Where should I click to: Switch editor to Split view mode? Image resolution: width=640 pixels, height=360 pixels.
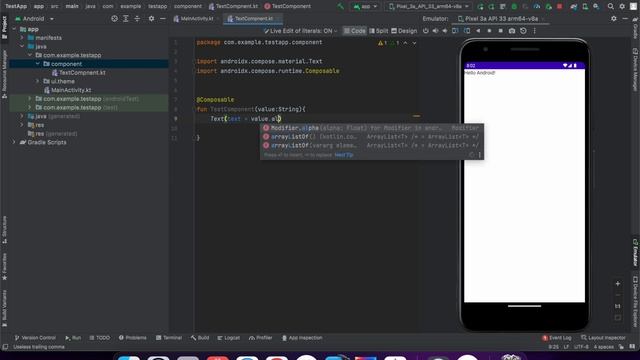379,31
